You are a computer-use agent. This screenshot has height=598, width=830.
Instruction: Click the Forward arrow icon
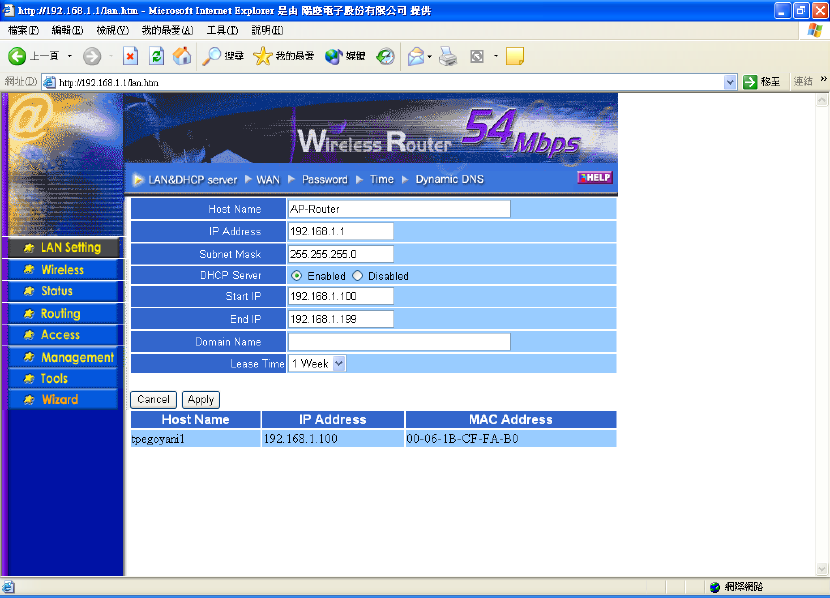tap(92, 56)
